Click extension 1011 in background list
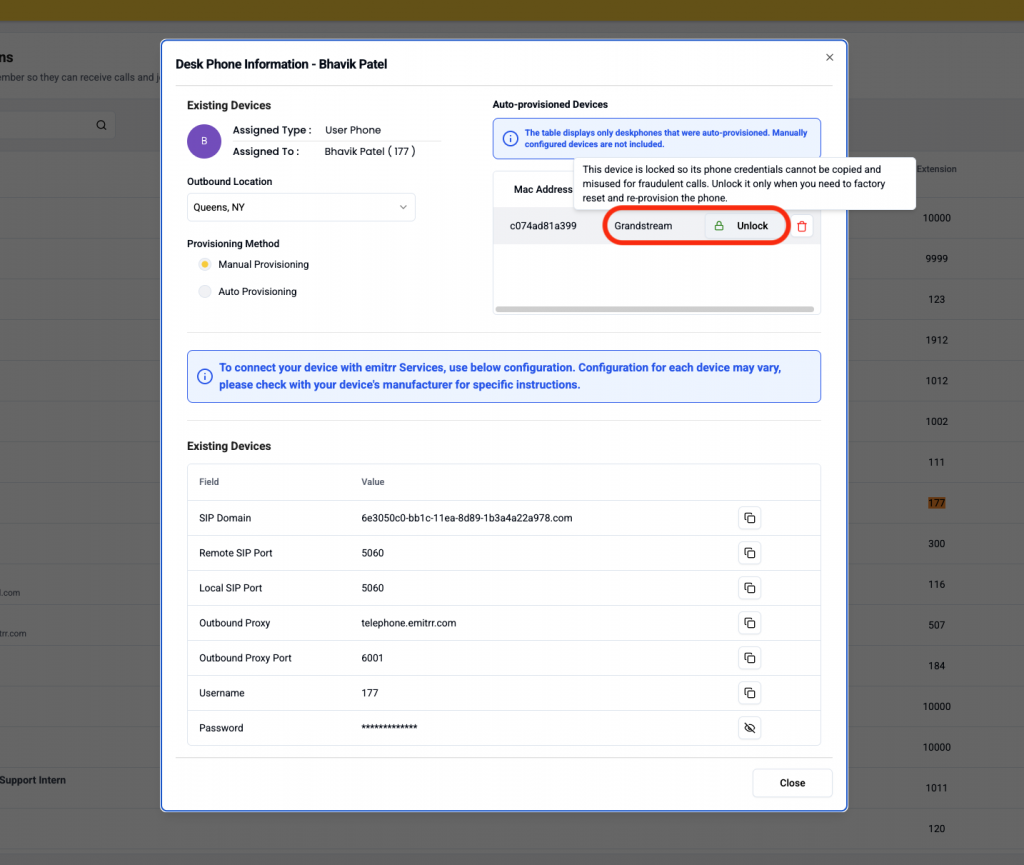 (x=936, y=788)
